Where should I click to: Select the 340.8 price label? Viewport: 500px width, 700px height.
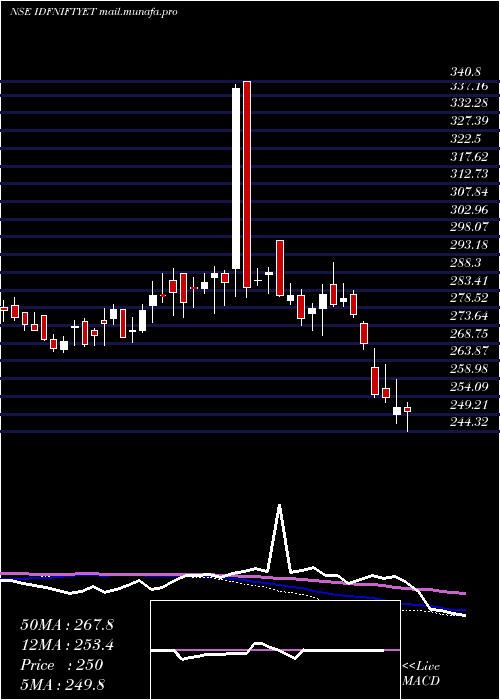tap(467, 71)
